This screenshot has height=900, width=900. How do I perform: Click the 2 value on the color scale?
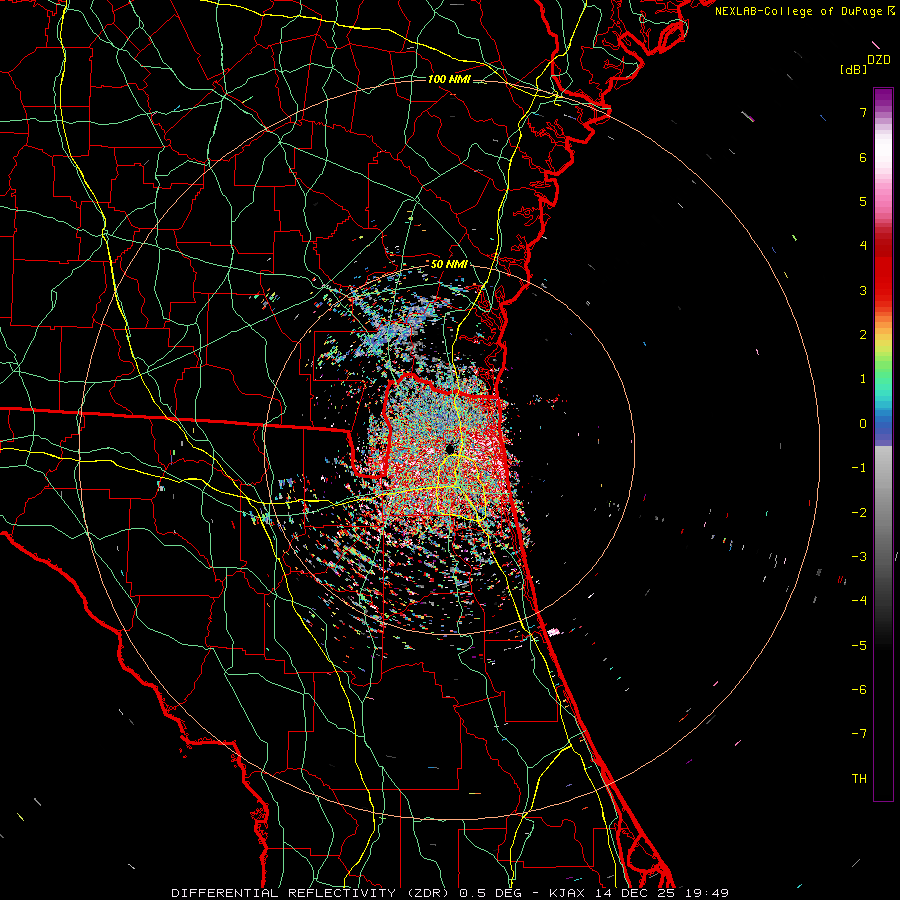[863, 335]
